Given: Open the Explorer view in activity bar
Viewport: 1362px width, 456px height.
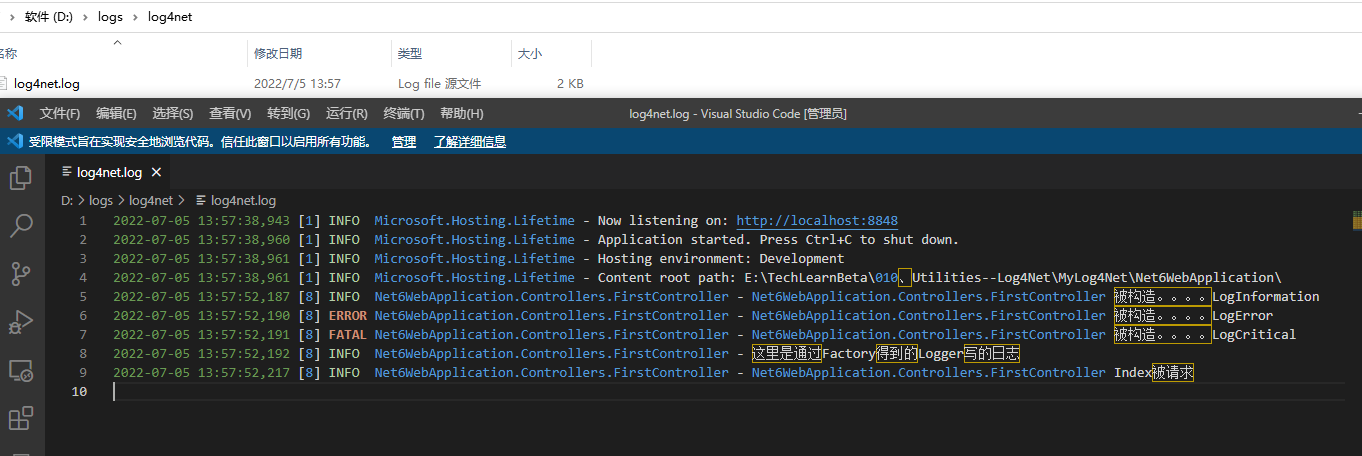Looking at the screenshot, I should tap(21, 178).
